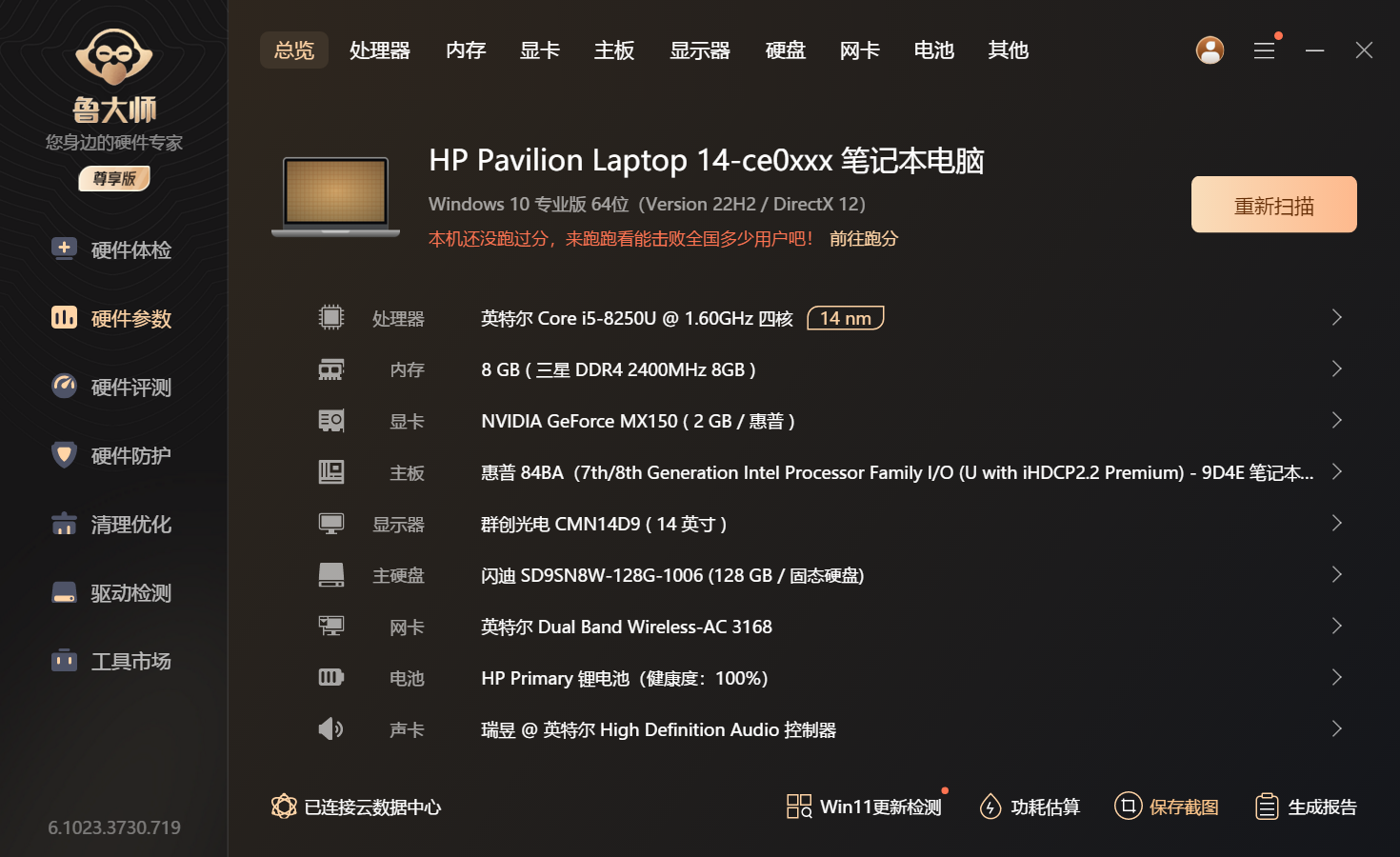Click the 鲁大师 monkey logo
This screenshot has height=857, width=1400.
pos(114,57)
